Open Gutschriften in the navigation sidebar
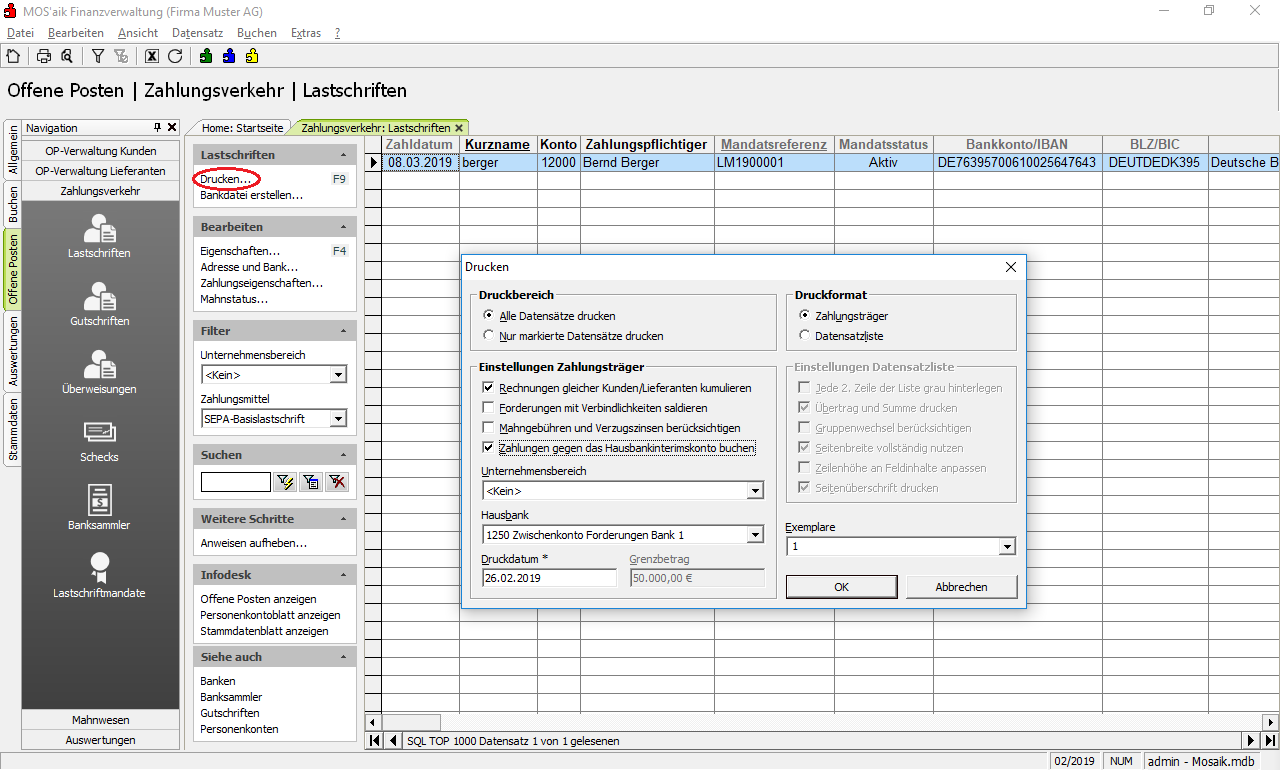 pyautogui.click(x=99, y=303)
